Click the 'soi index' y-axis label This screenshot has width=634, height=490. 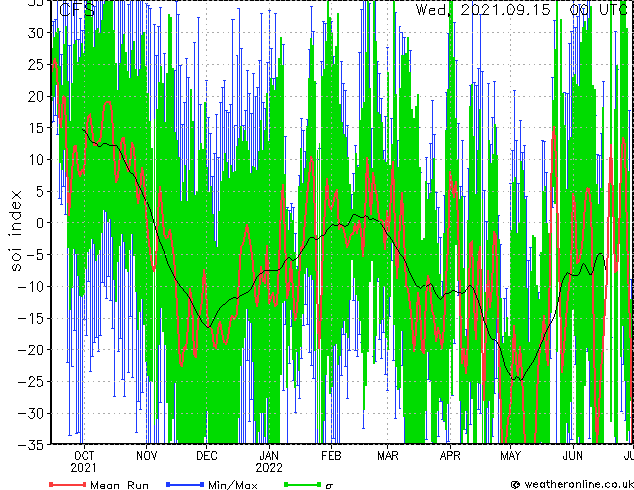point(15,230)
